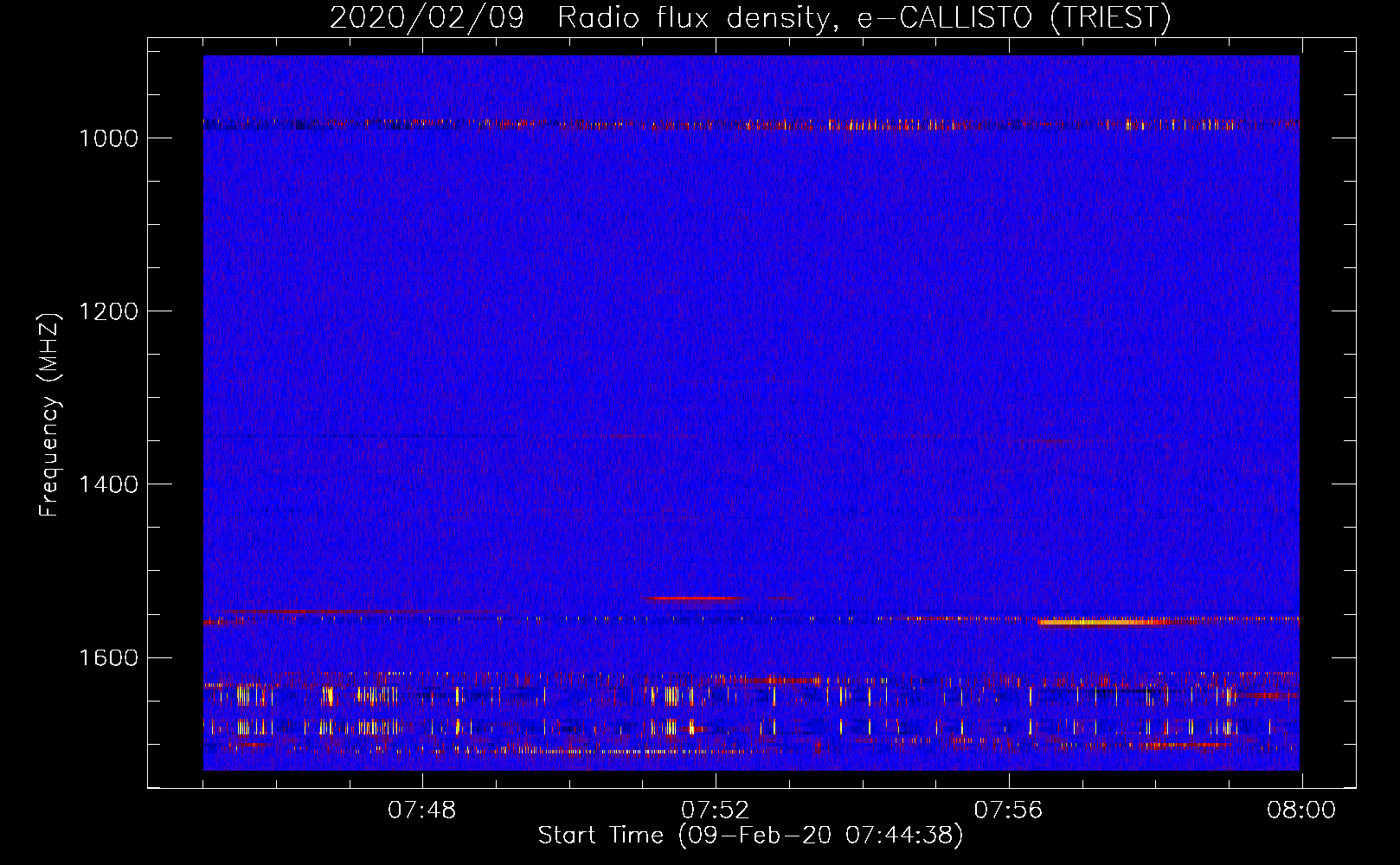Click the '07:52' time axis label

click(x=715, y=811)
